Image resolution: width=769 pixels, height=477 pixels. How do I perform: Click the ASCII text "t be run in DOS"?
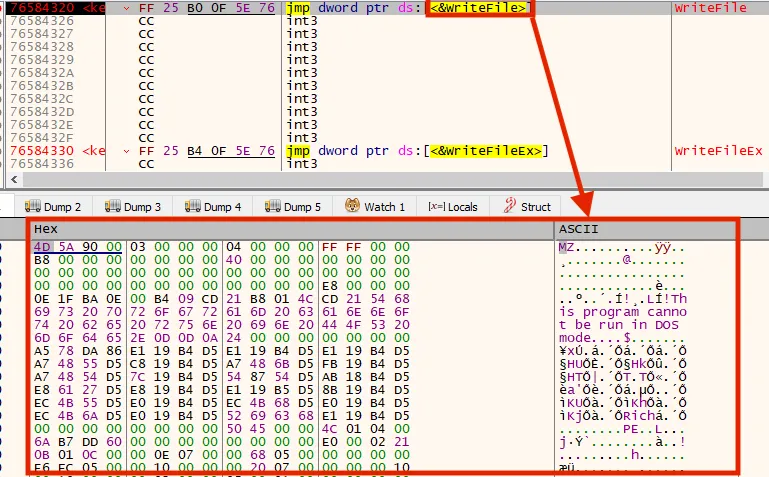619,325
